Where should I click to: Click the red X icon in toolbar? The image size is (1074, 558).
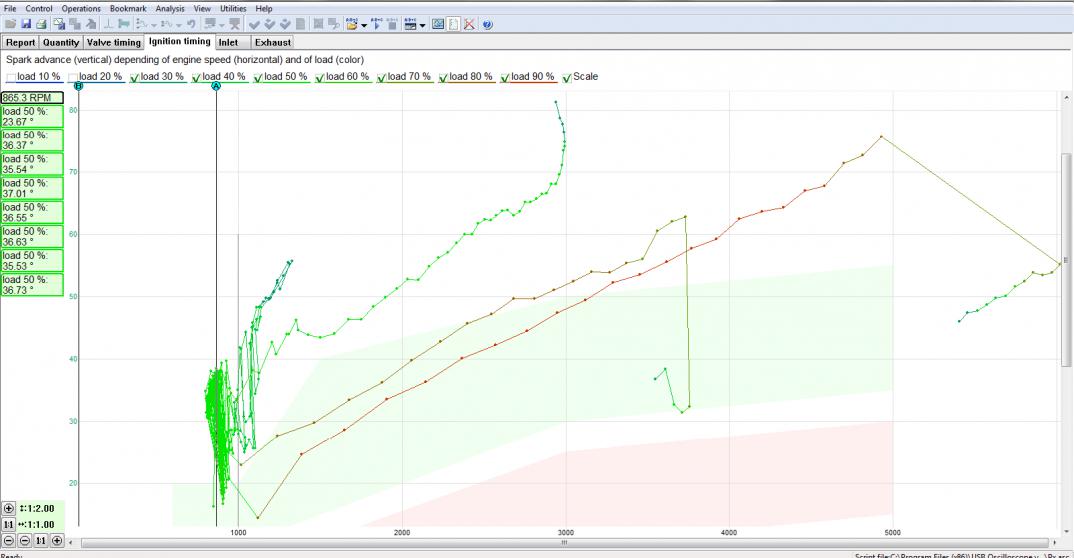(x=469, y=23)
